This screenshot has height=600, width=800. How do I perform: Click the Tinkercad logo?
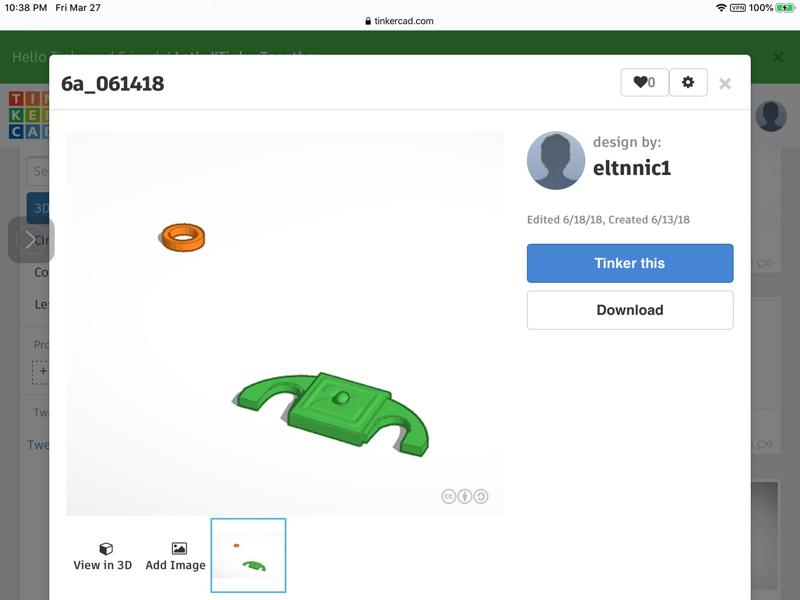click(29, 115)
